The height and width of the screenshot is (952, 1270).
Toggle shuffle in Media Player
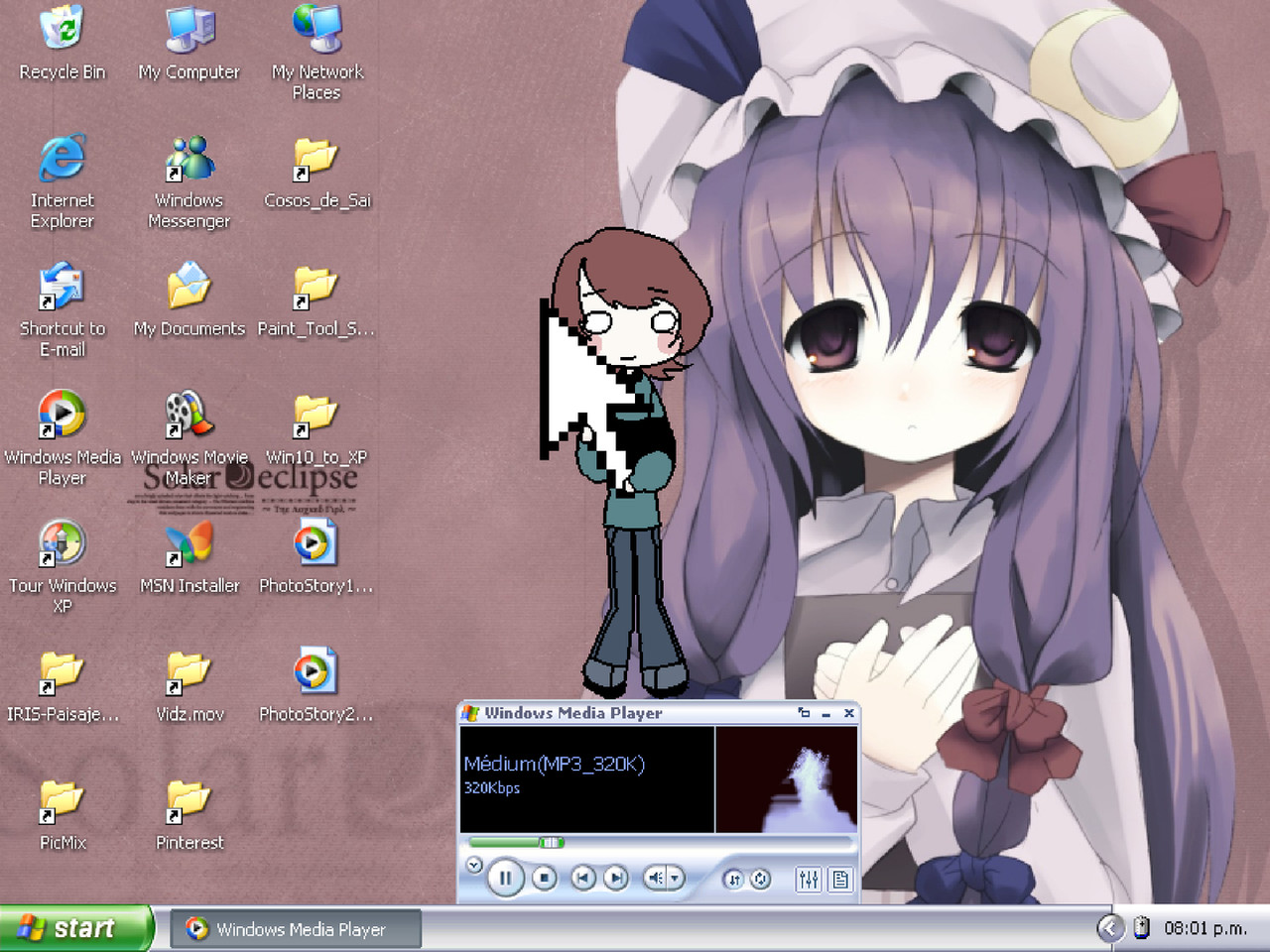(733, 879)
